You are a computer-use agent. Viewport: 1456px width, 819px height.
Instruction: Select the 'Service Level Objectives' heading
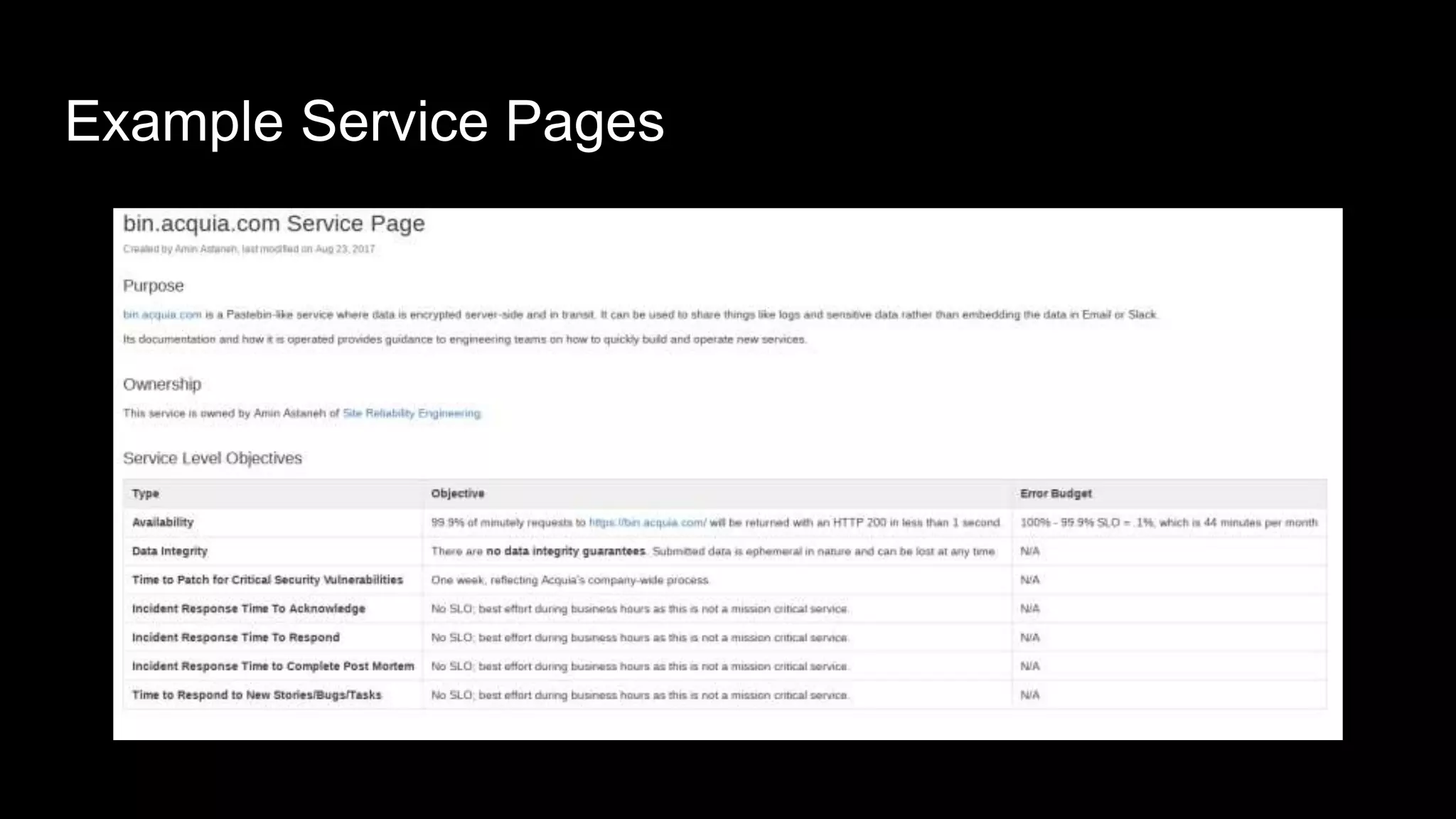(x=213, y=459)
